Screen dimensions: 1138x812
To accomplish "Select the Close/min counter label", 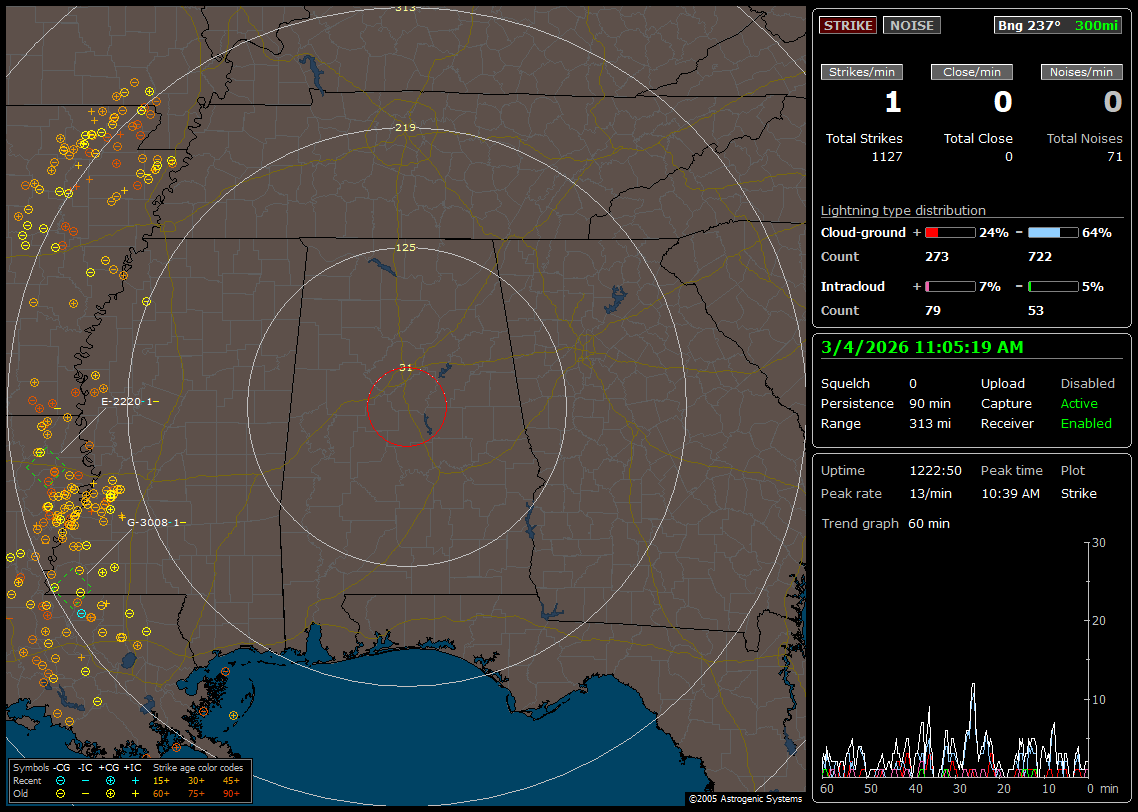I will click(x=972, y=72).
